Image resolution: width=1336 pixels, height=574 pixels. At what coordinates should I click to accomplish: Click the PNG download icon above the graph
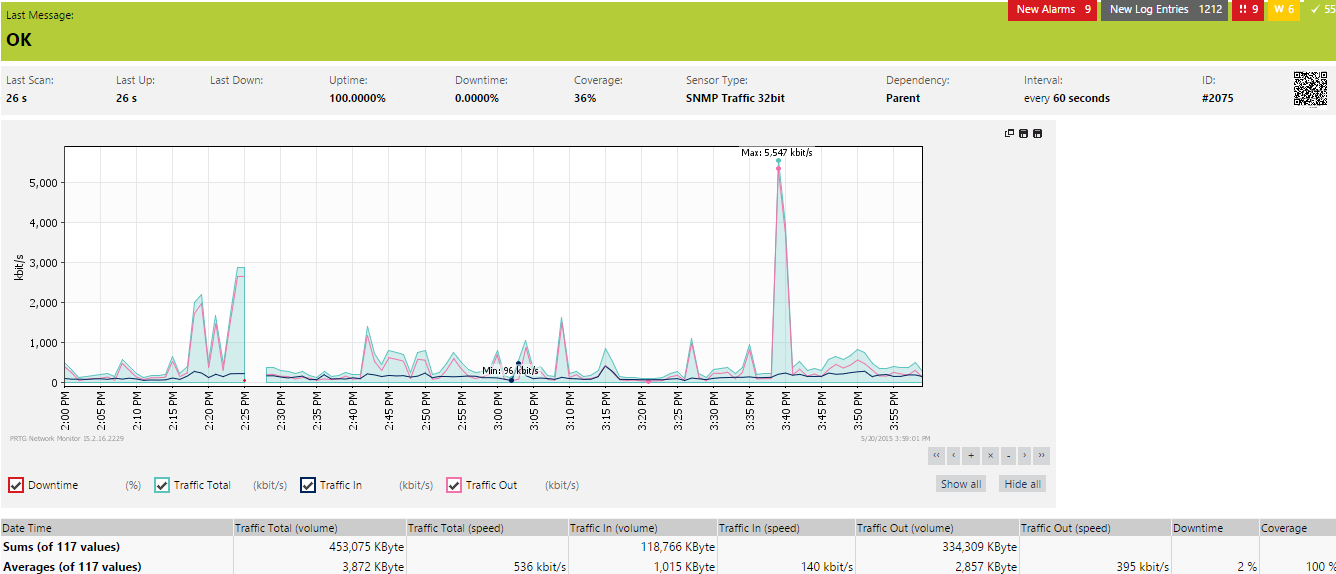click(1024, 133)
